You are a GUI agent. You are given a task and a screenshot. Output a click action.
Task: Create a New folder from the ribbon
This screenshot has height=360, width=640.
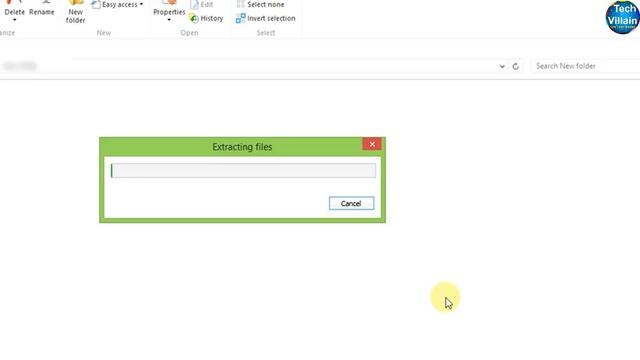76,11
